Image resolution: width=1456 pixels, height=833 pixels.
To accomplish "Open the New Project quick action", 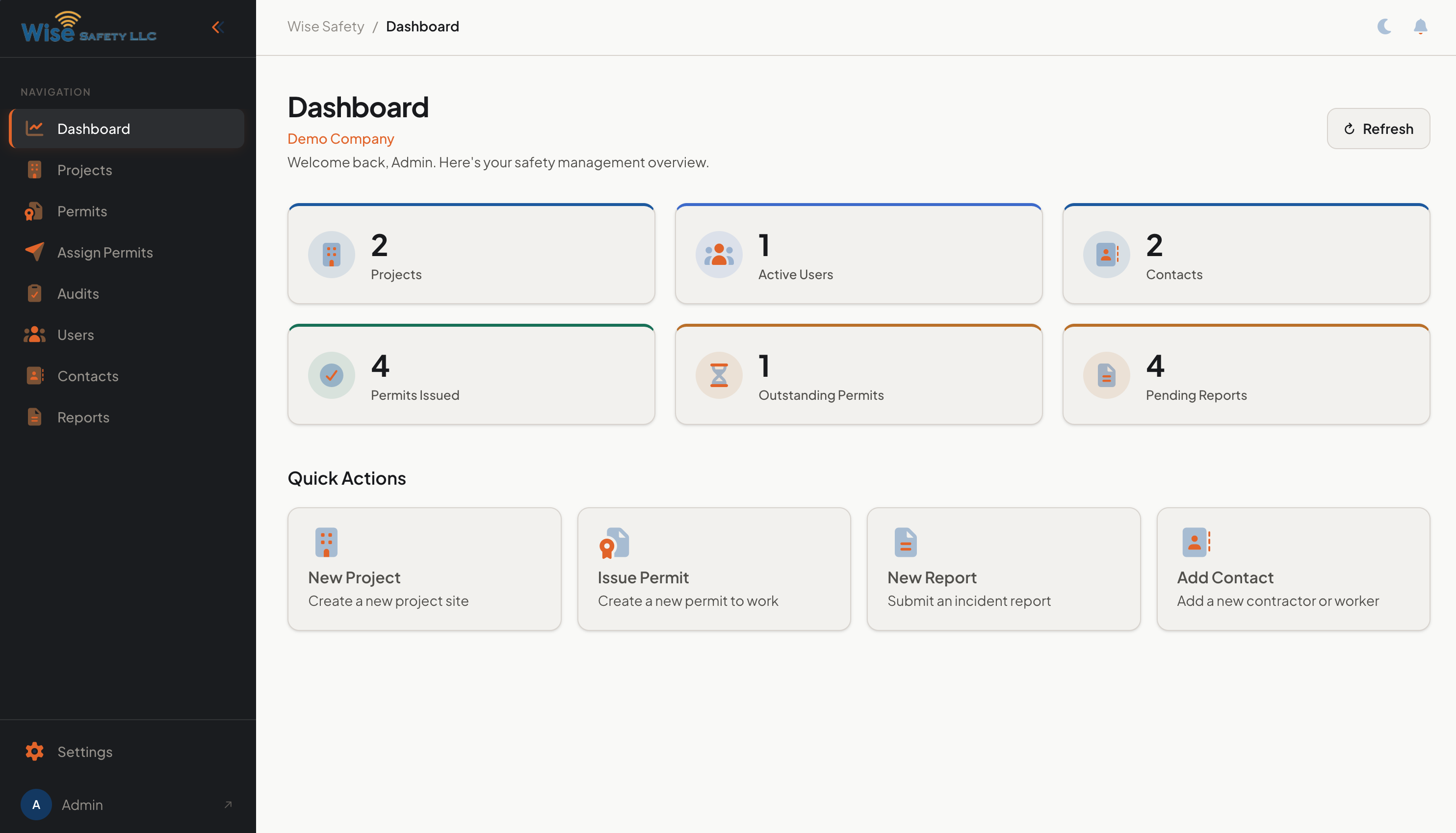I will coord(424,569).
